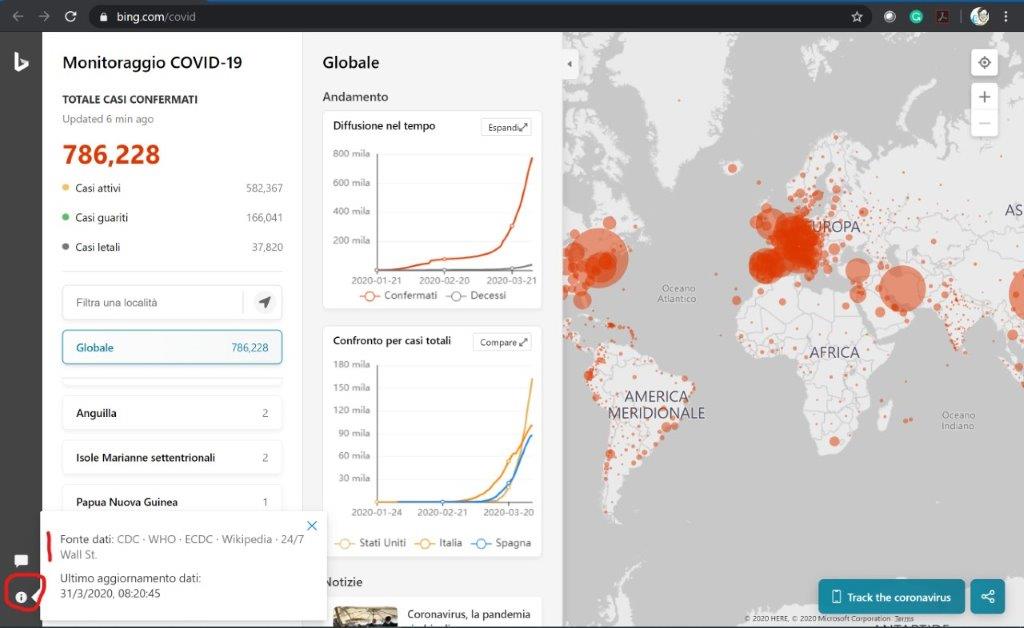Viewport: 1024px width, 628px height.
Task: Zoom in on the map with the plus button
Action: point(984,97)
